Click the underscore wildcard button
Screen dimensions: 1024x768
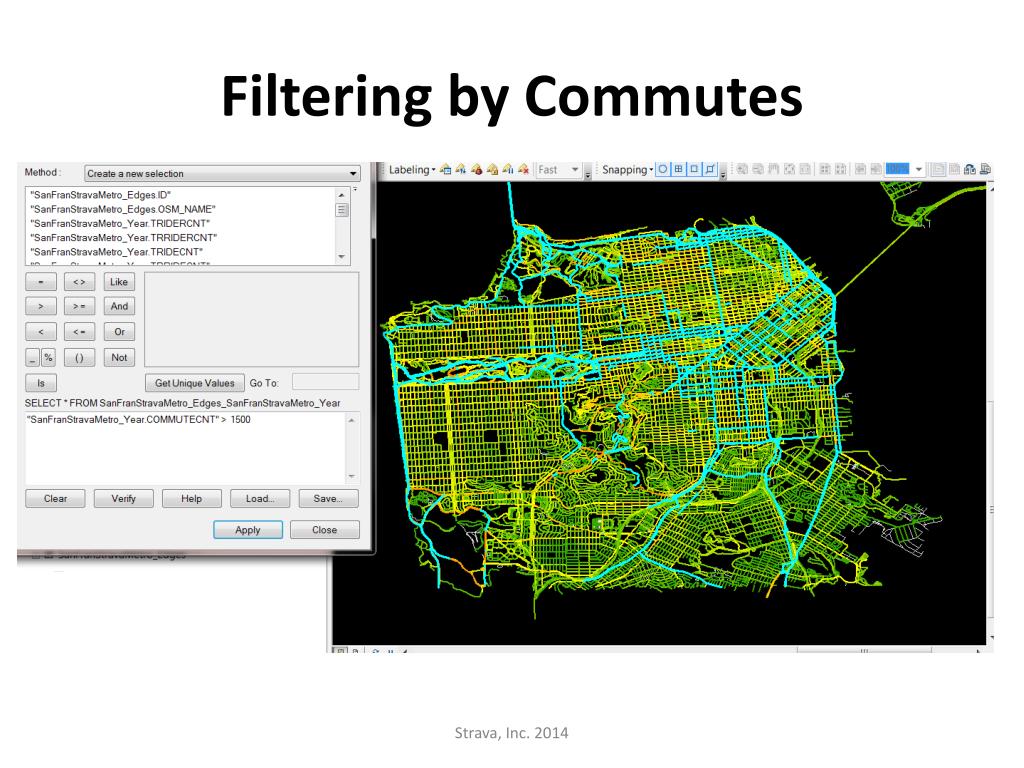pyautogui.click(x=33, y=358)
